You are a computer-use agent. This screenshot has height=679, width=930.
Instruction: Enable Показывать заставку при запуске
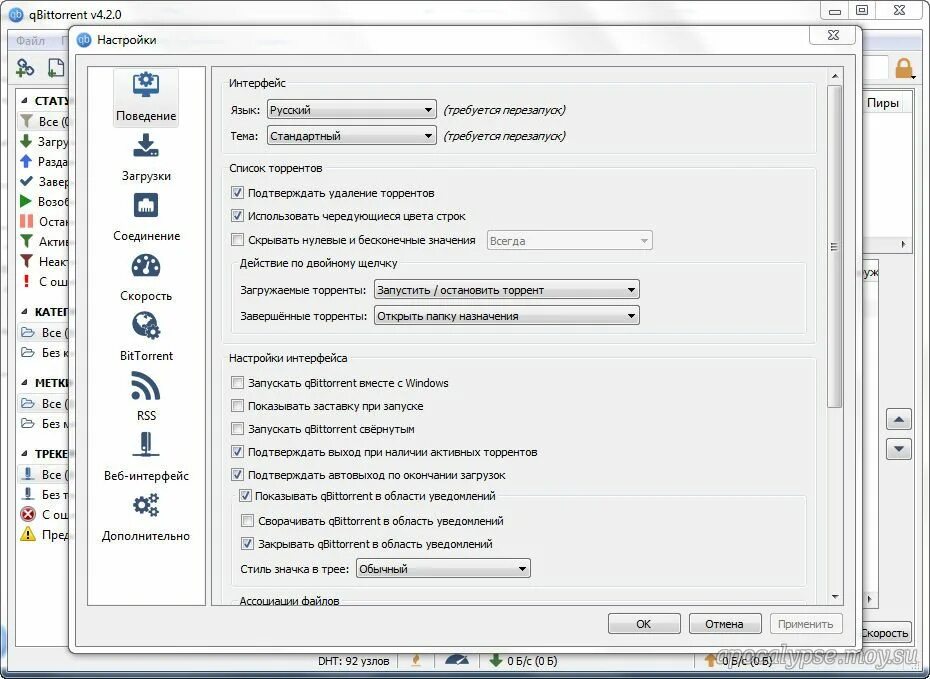click(x=237, y=406)
